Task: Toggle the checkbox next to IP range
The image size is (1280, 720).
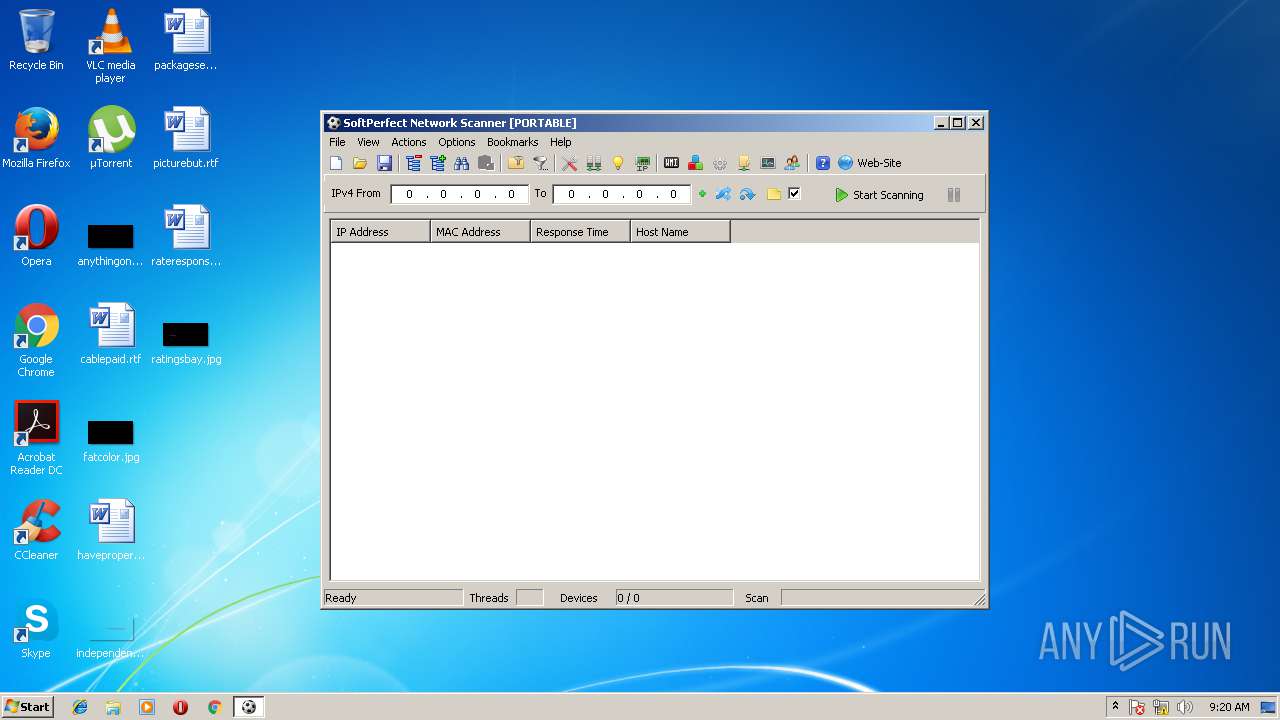Action: point(794,194)
